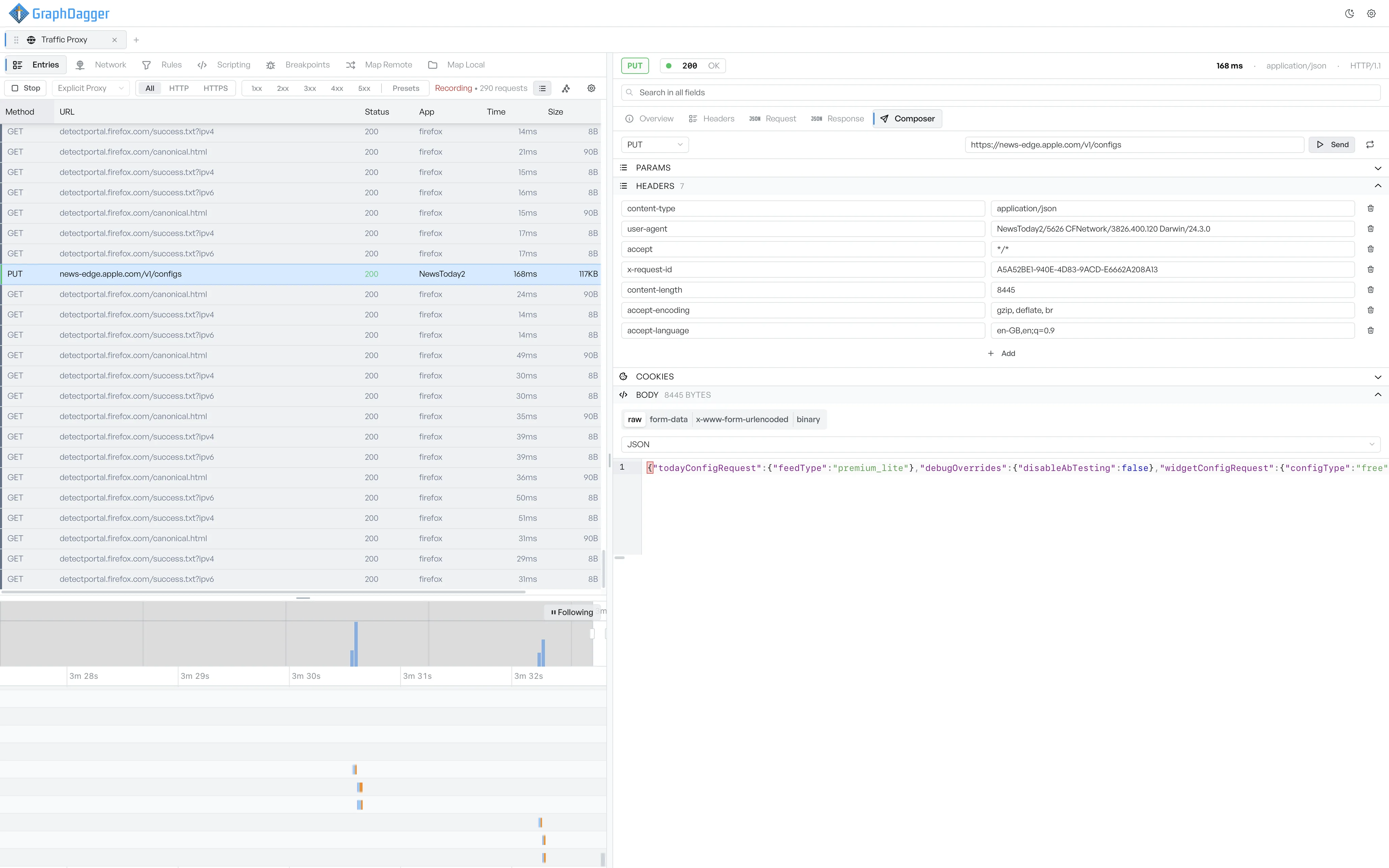Focus the Search in all fields box
Screen dimensions: 1389x868
pos(1000,93)
